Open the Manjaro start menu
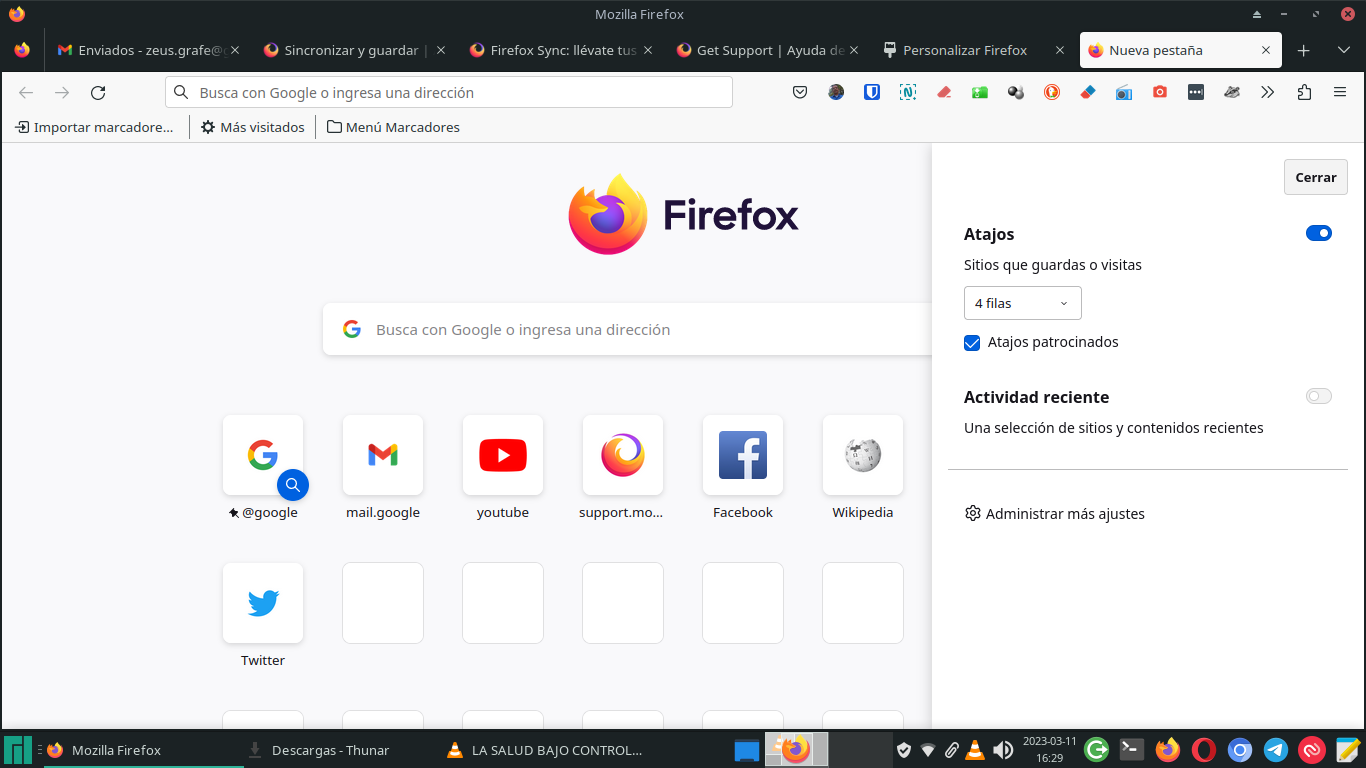The image size is (1366, 768). coord(17,750)
